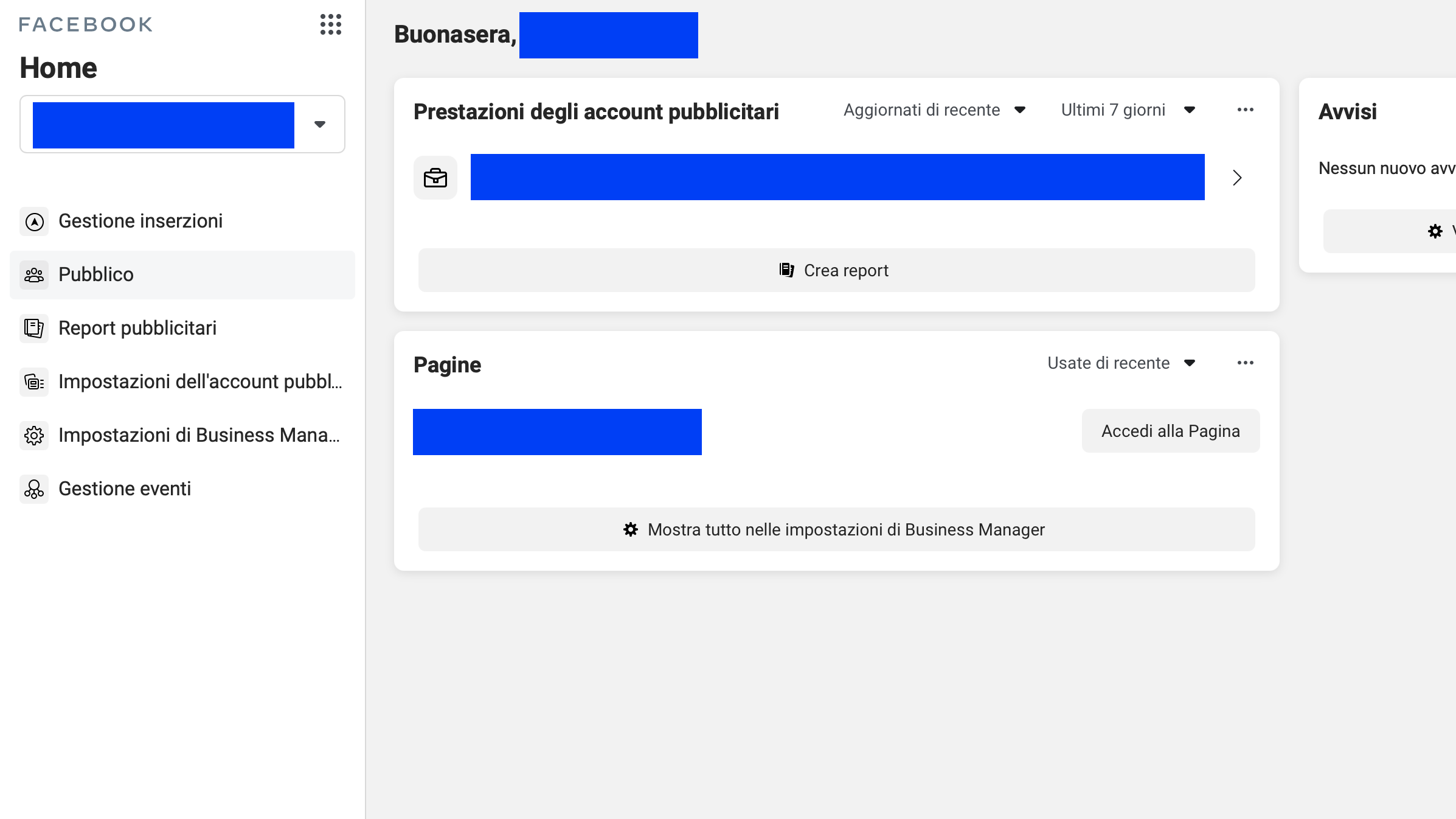Viewport: 1456px width, 819px height.
Task: Go to Gestione inserzioni in sidebar
Action: pyautogui.click(x=140, y=221)
